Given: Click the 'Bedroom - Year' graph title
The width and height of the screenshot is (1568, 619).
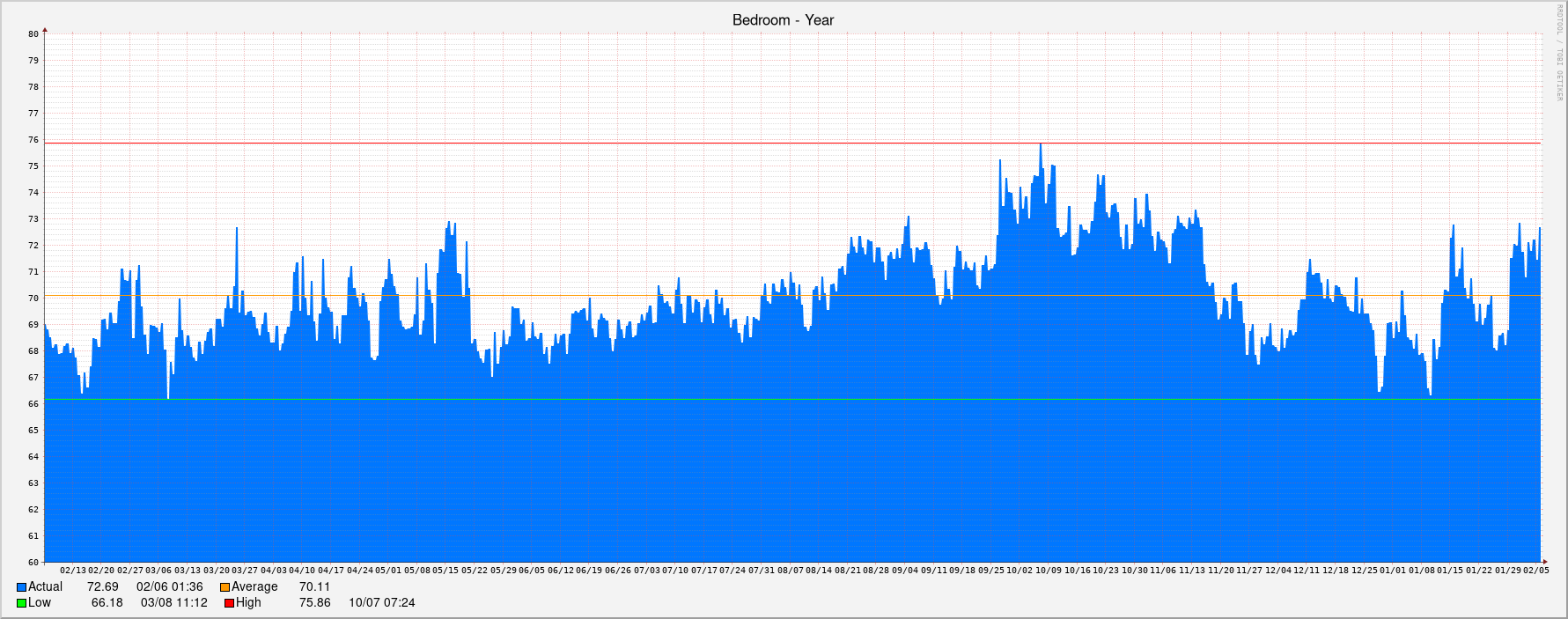Looking at the screenshot, I should click(x=783, y=20).
